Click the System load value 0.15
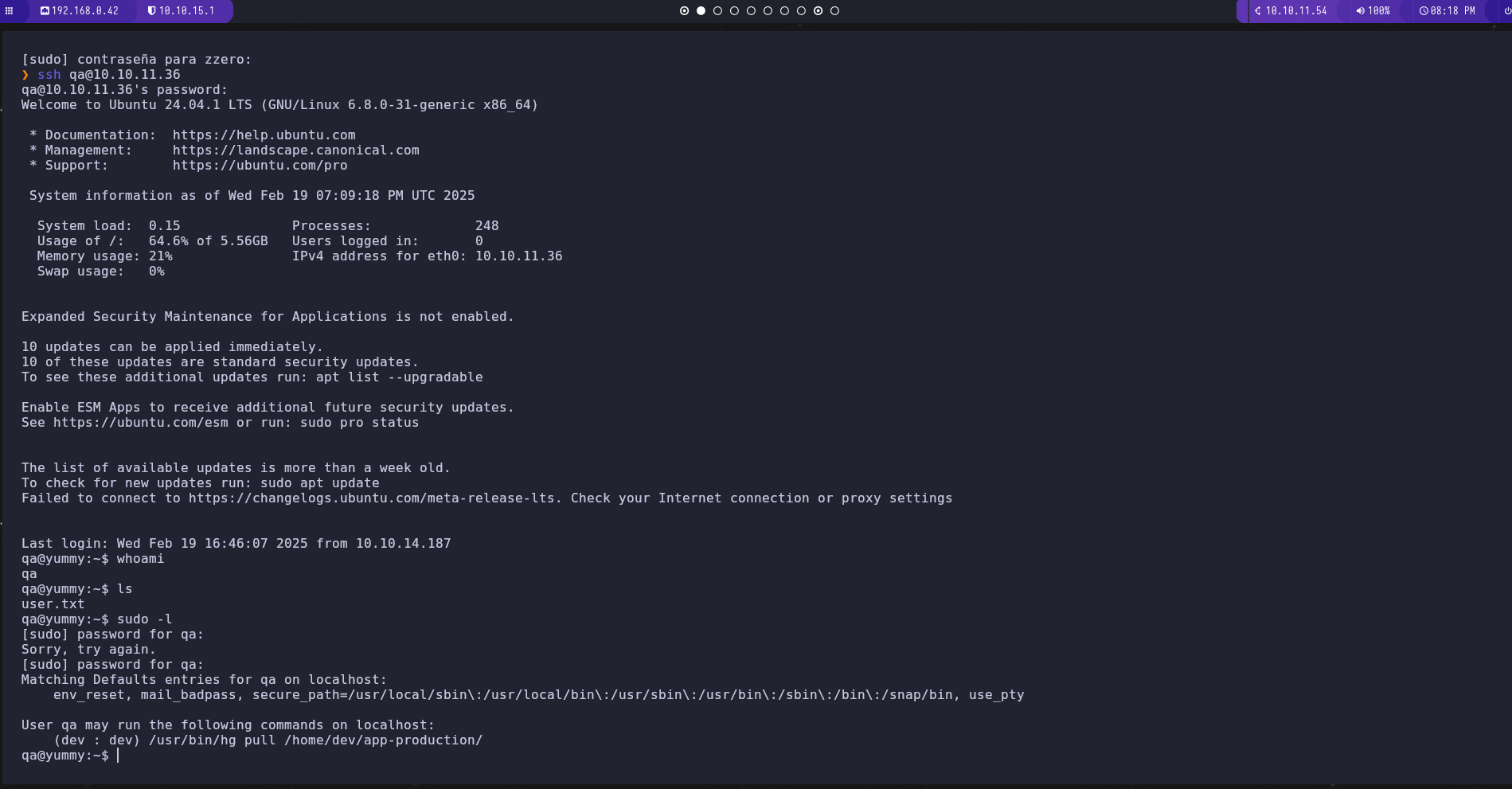This screenshot has height=789, width=1512. [x=165, y=226]
